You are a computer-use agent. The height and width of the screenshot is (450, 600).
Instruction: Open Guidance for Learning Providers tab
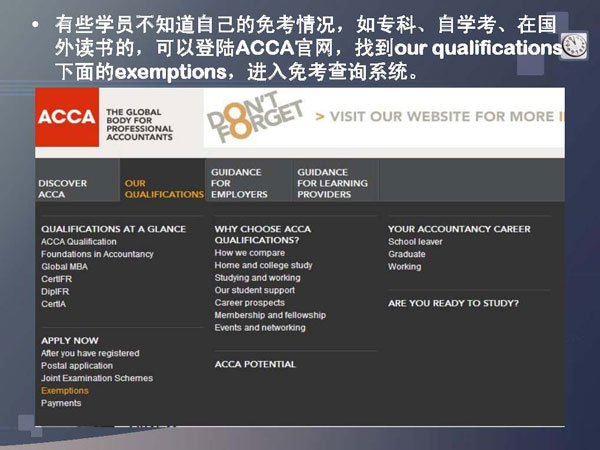(x=332, y=183)
